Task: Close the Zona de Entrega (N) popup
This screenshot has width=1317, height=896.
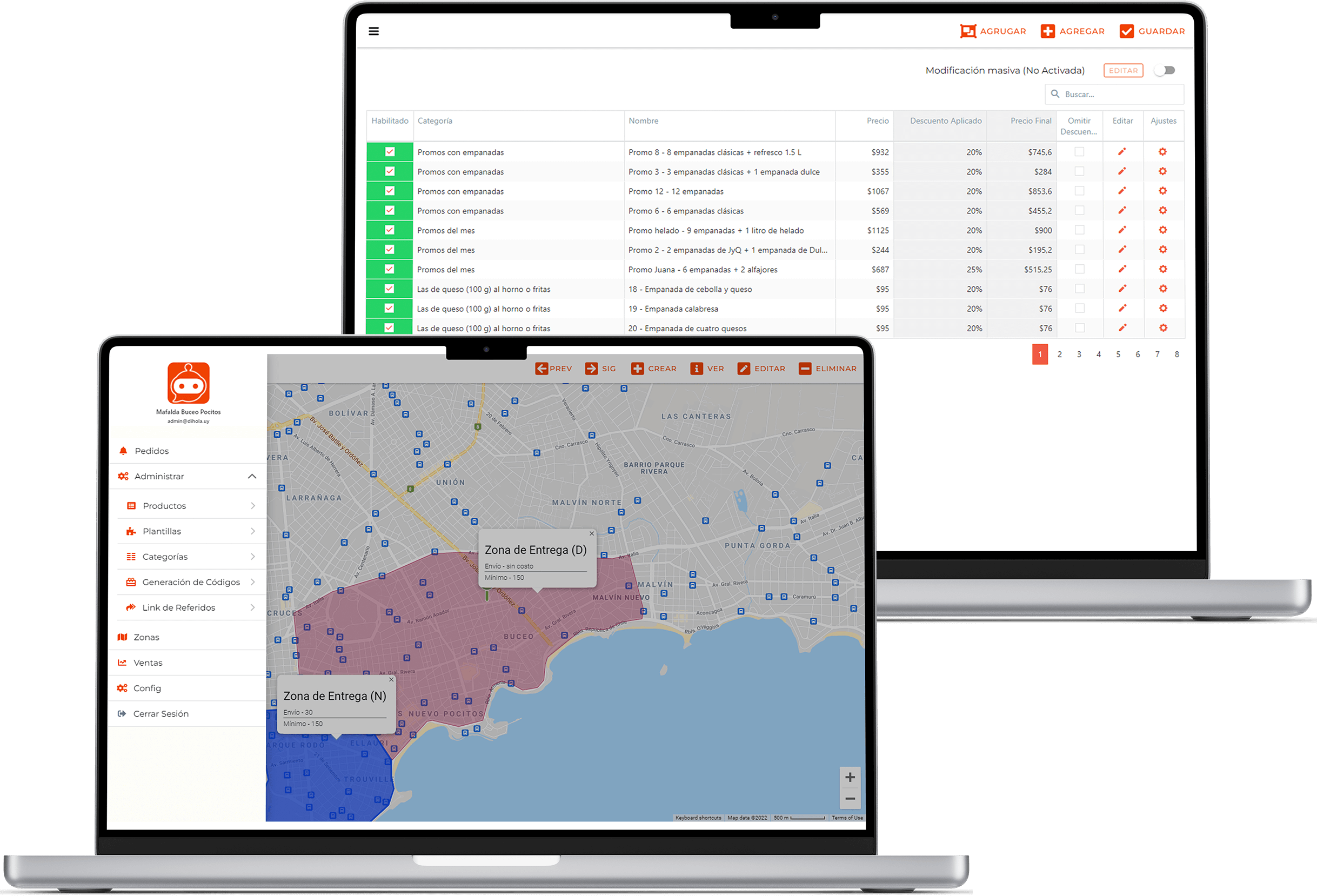Action: coord(391,679)
